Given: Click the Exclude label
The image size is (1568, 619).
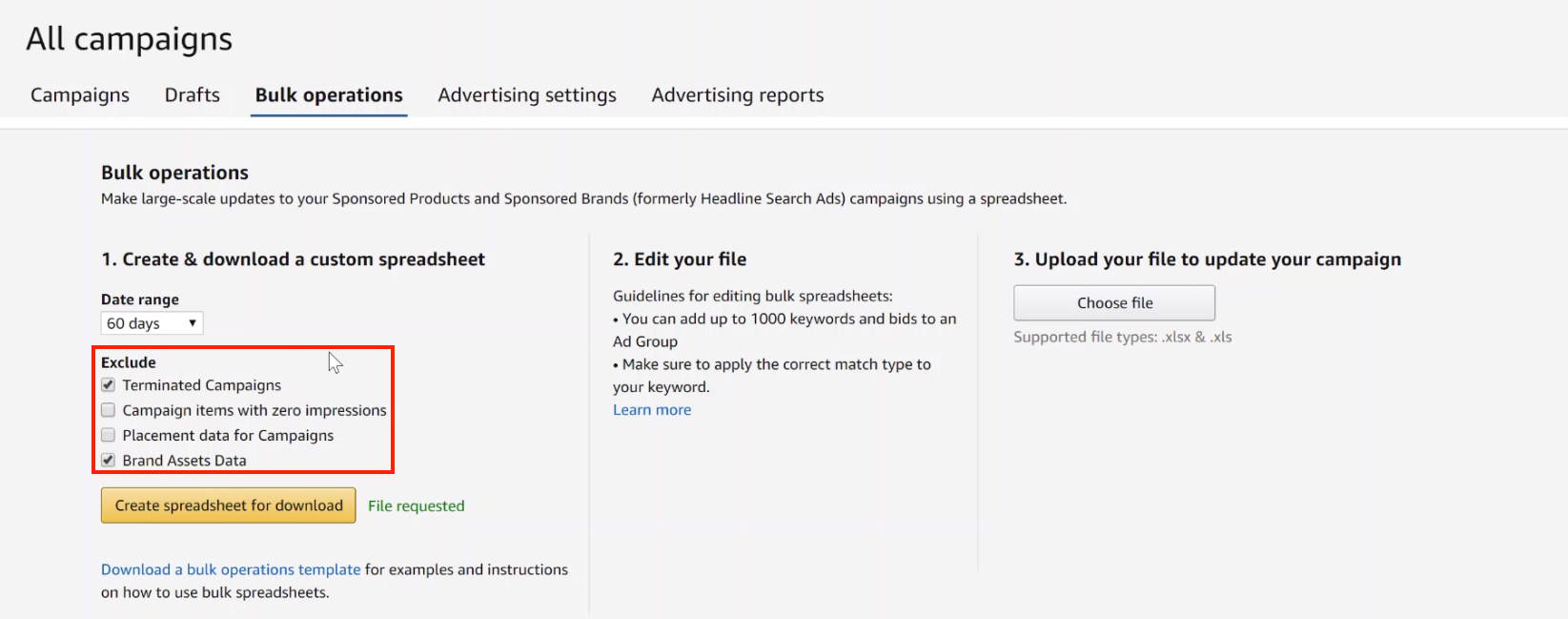Looking at the screenshot, I should [129, 362].
